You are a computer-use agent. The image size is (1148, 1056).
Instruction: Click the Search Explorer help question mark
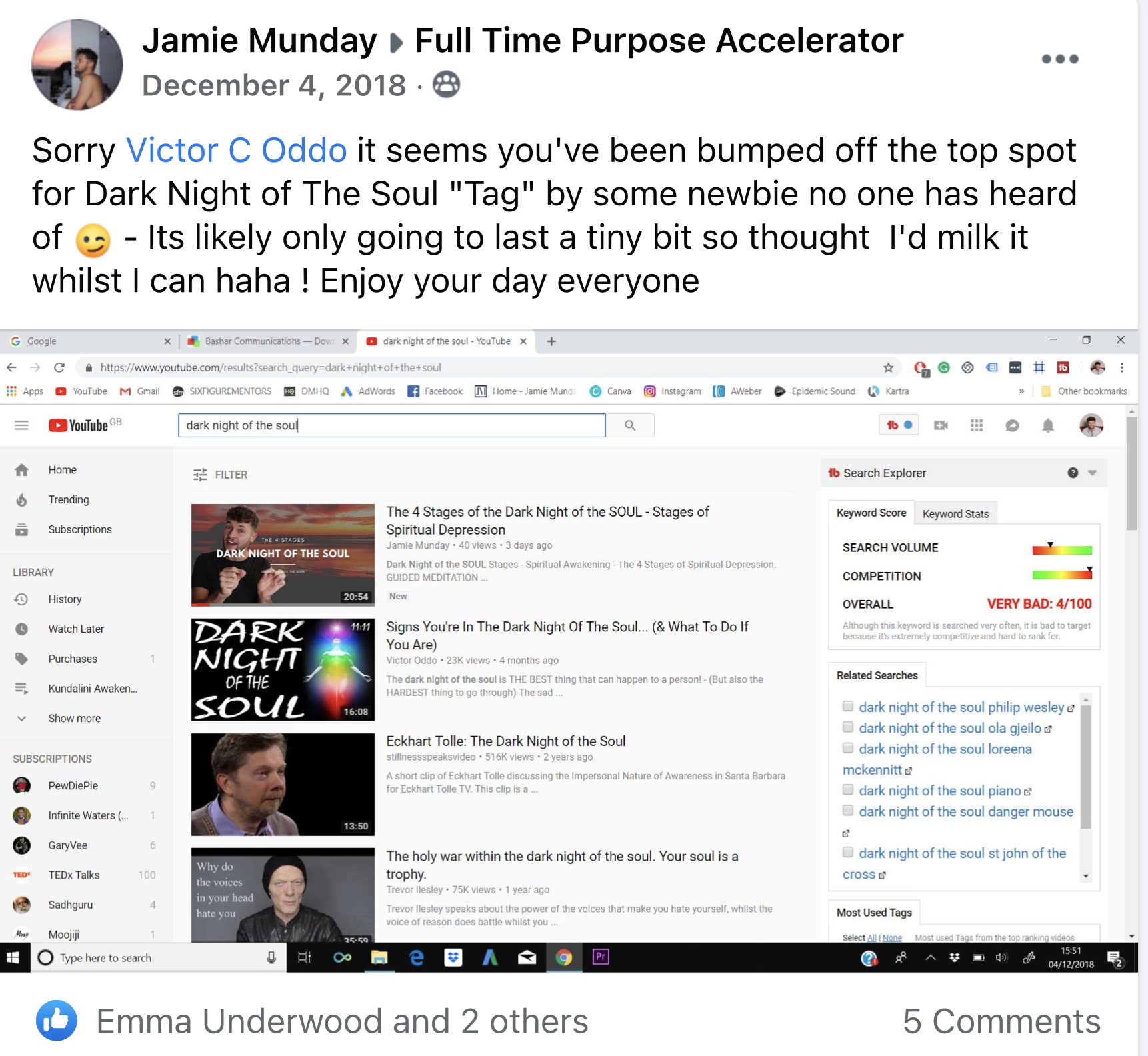[x=1073, y=473]
